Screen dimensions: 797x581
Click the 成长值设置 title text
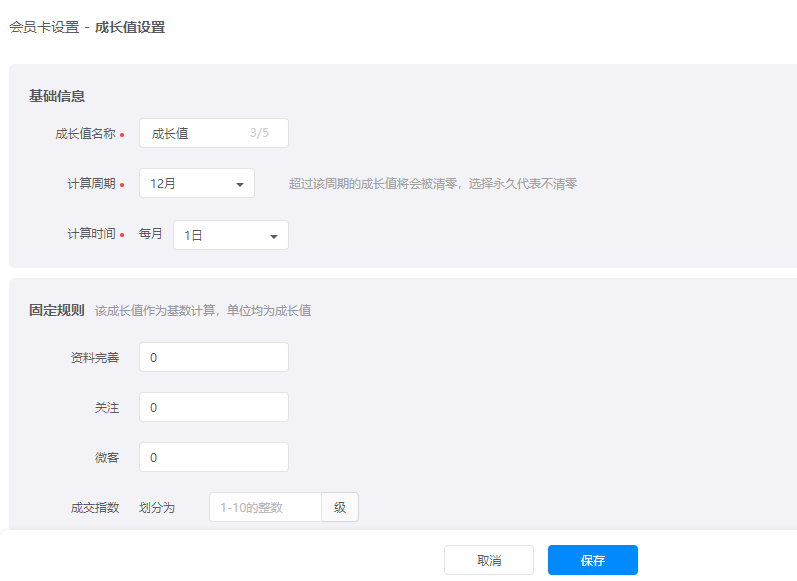[x=130, y=27]
